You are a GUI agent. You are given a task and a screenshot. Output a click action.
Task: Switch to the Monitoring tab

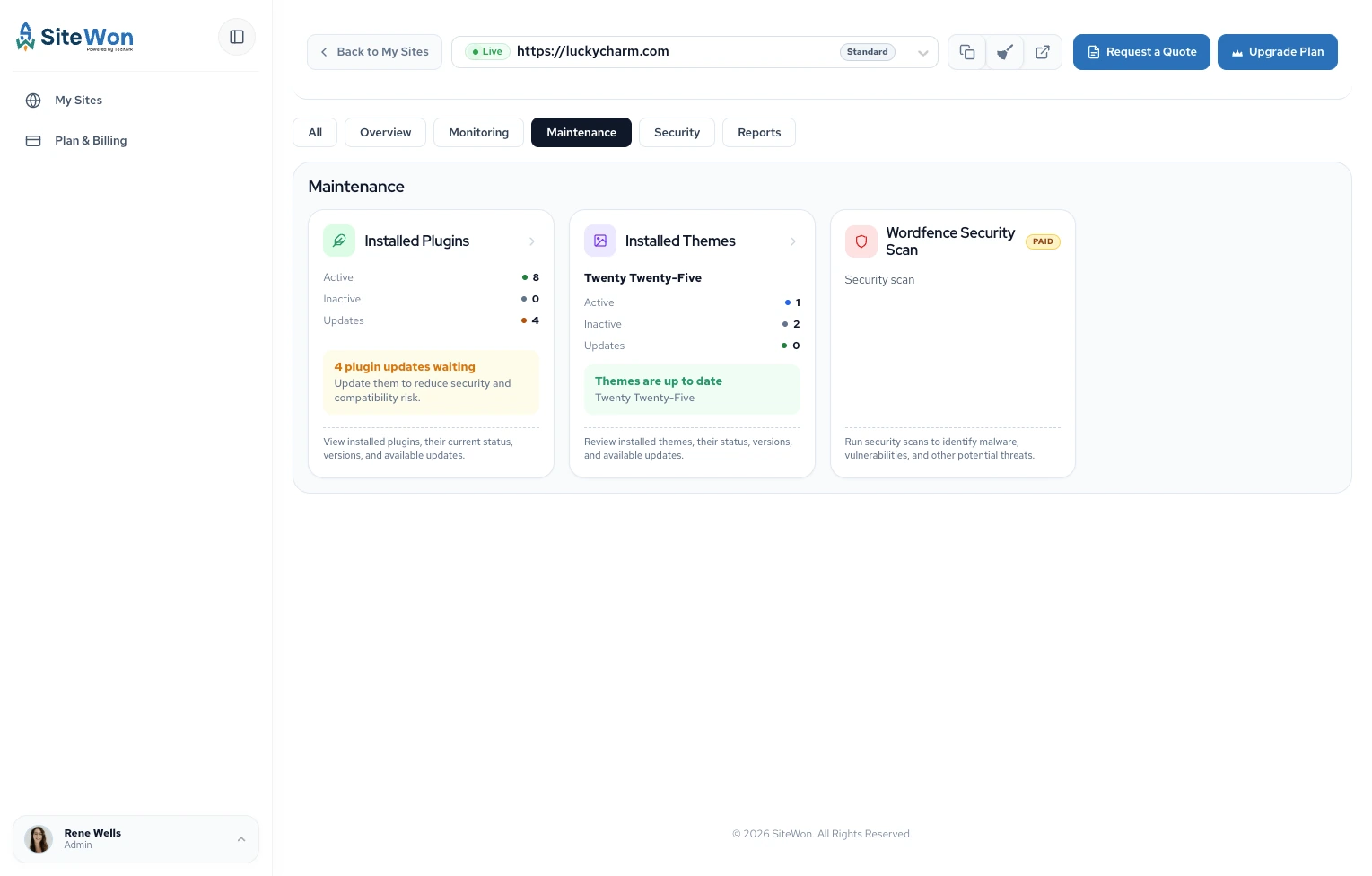point(479,132)
